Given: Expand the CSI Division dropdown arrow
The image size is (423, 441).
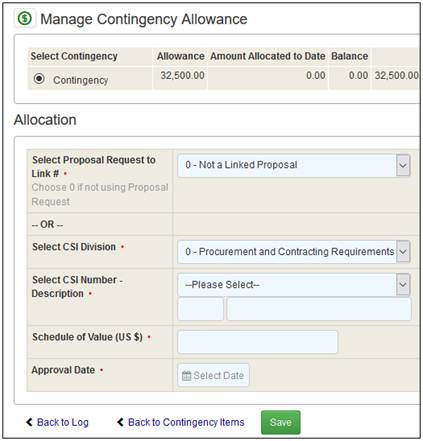Looking at the screenshot, I should coord(403,251).
